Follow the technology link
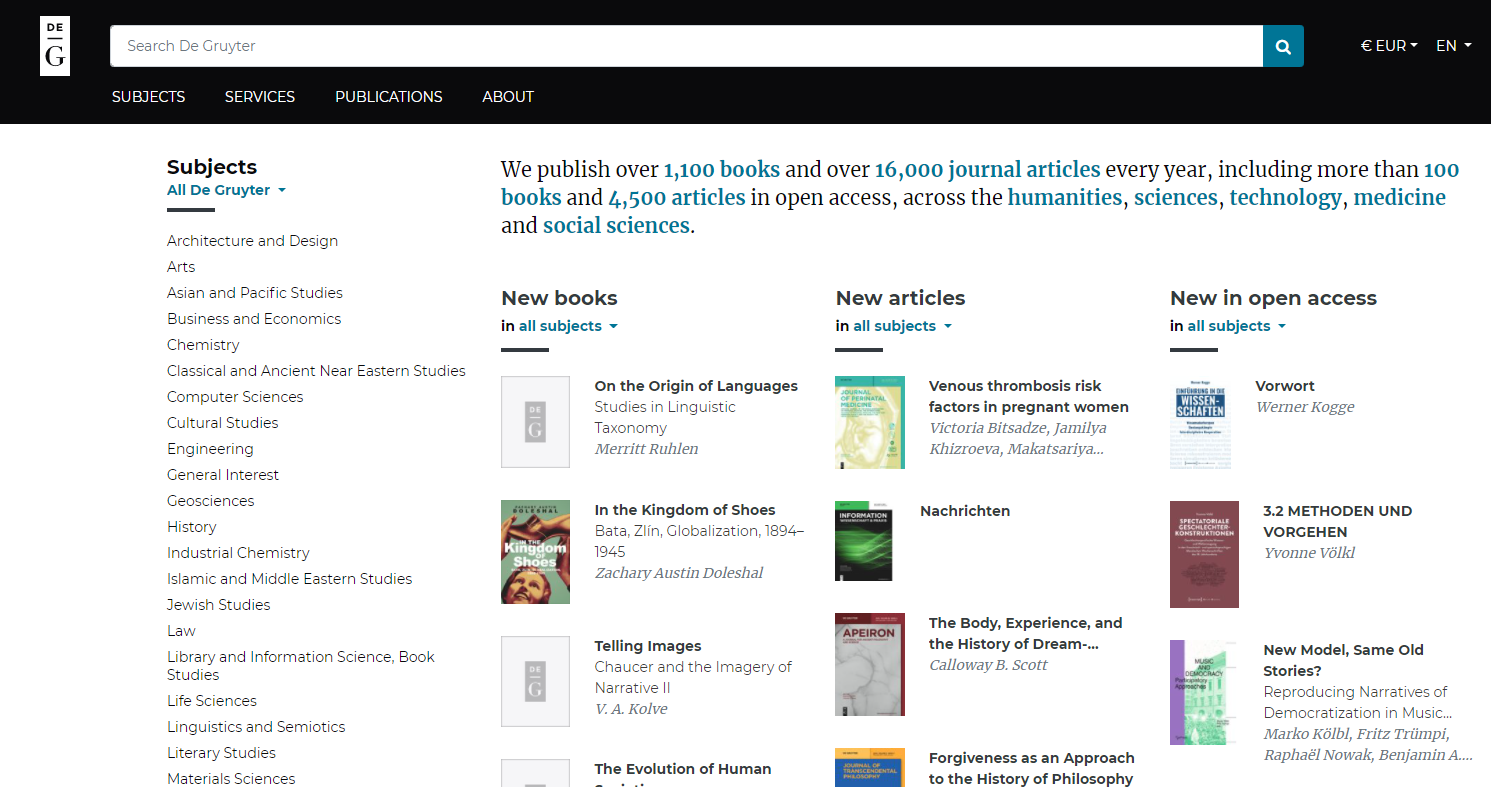Viewport: 1491px width, 787px height. (1285, 198)
